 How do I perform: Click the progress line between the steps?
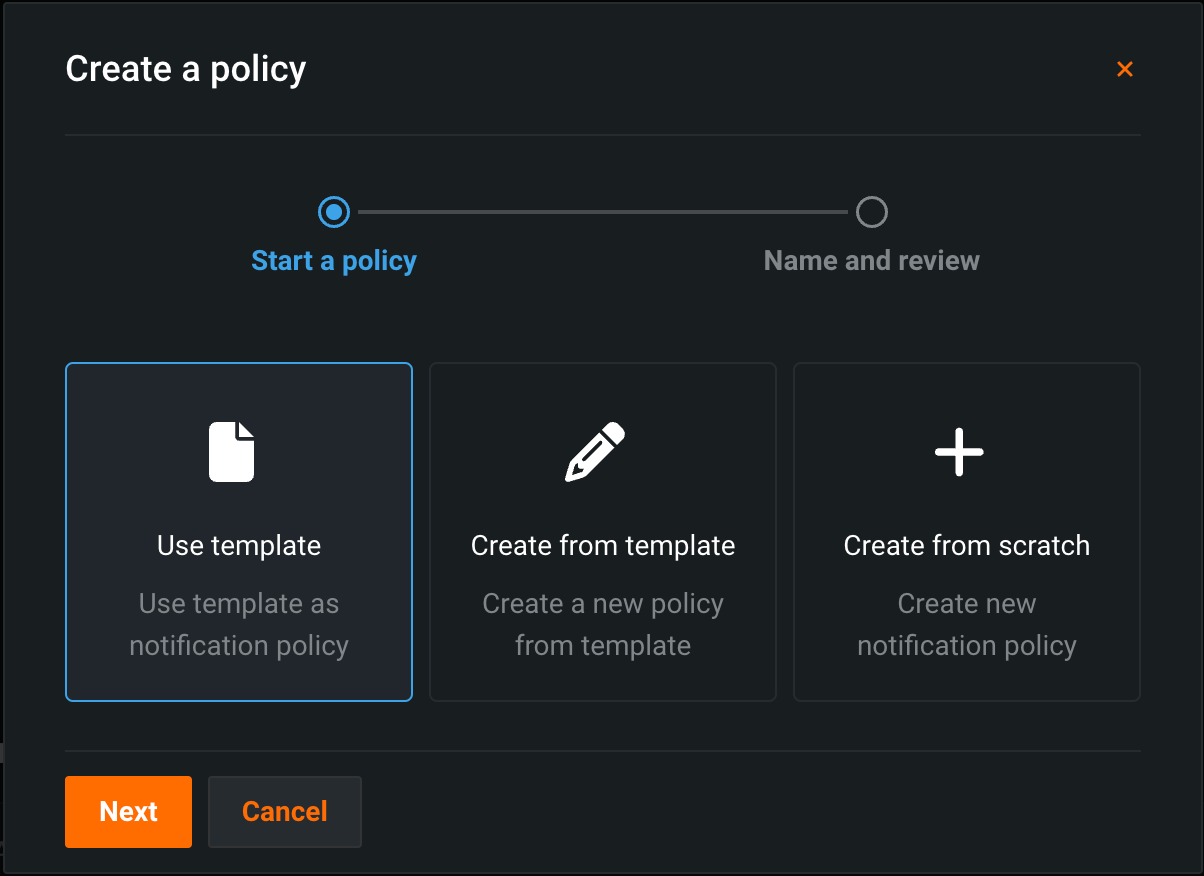603,212
